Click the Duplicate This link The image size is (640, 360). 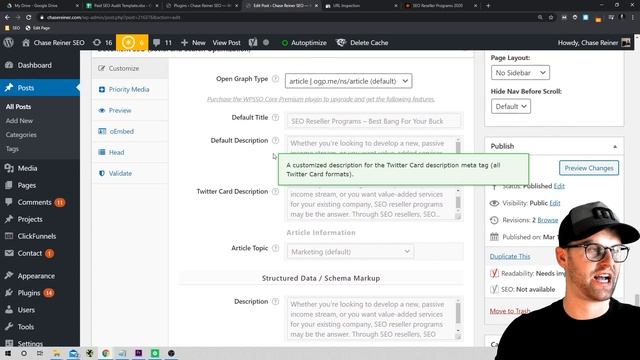click(510, 256)
